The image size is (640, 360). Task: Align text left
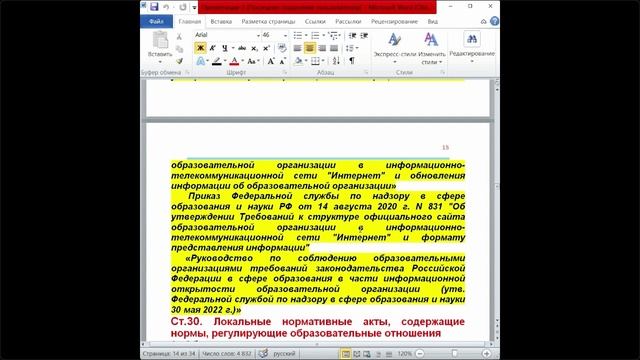pyautogui.click(x=297, y=48)
